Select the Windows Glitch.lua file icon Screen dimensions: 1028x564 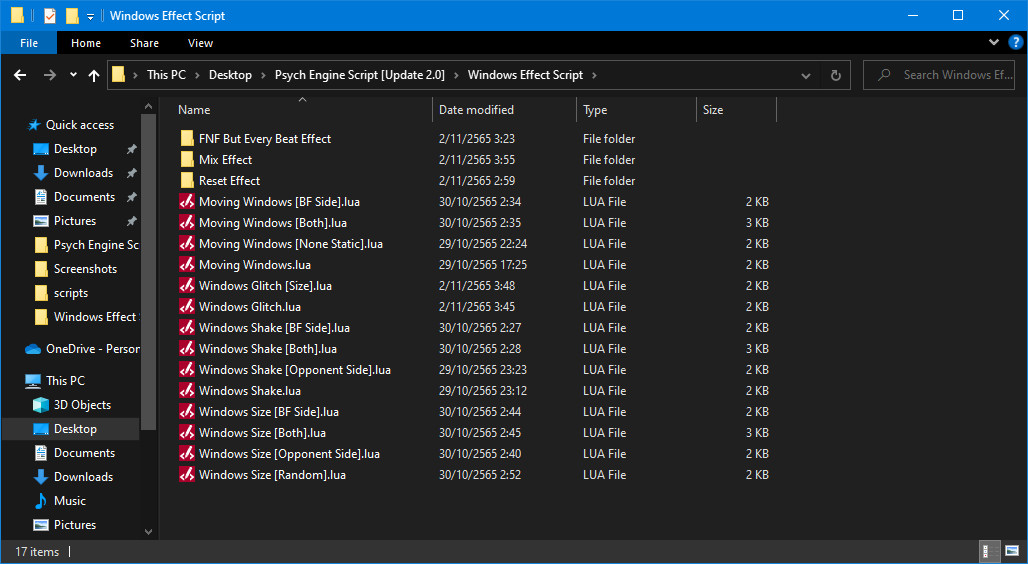coord(187,306)
